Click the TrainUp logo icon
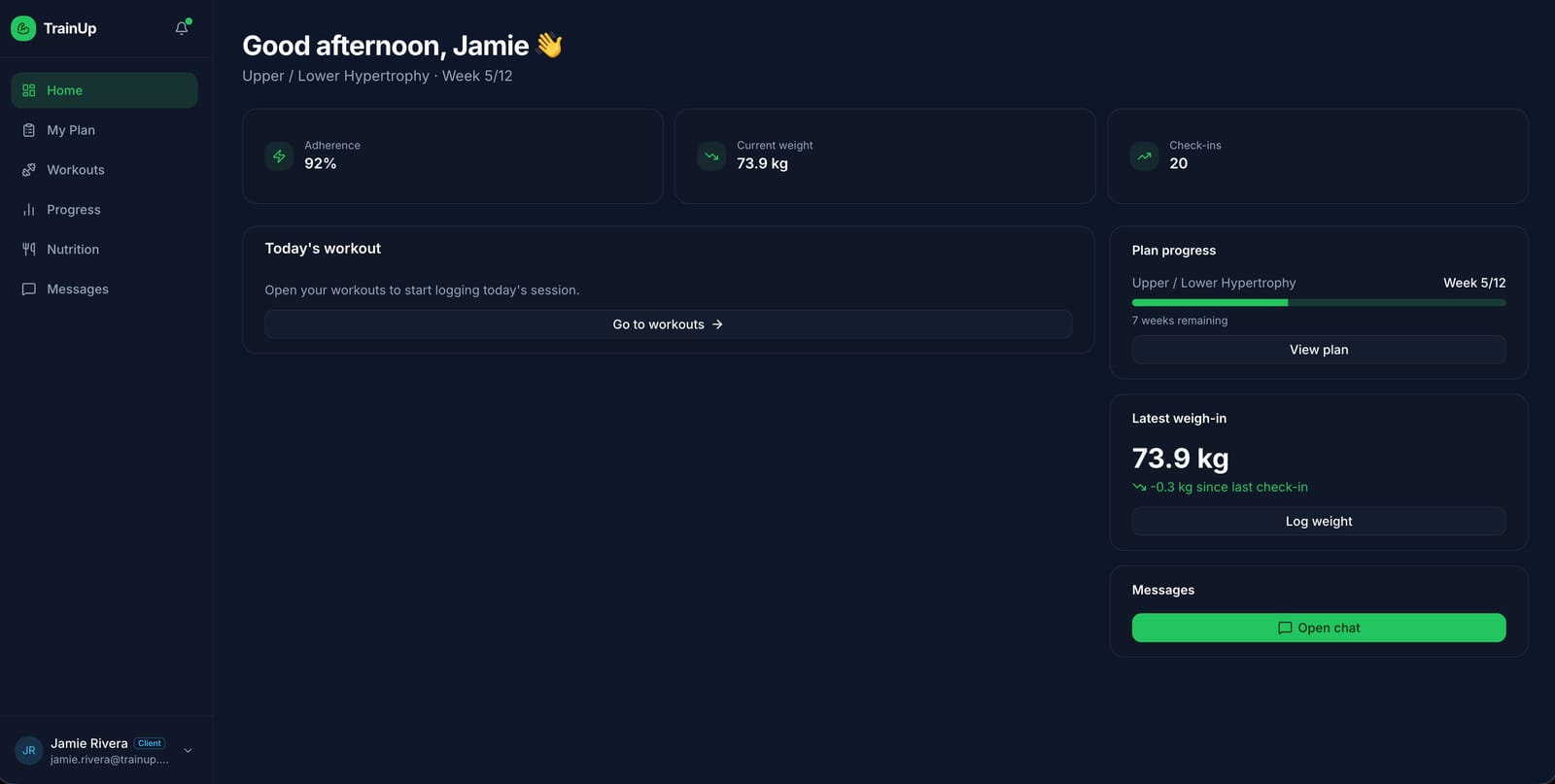Screen dimensions: 1555x784 pos(23,28)
